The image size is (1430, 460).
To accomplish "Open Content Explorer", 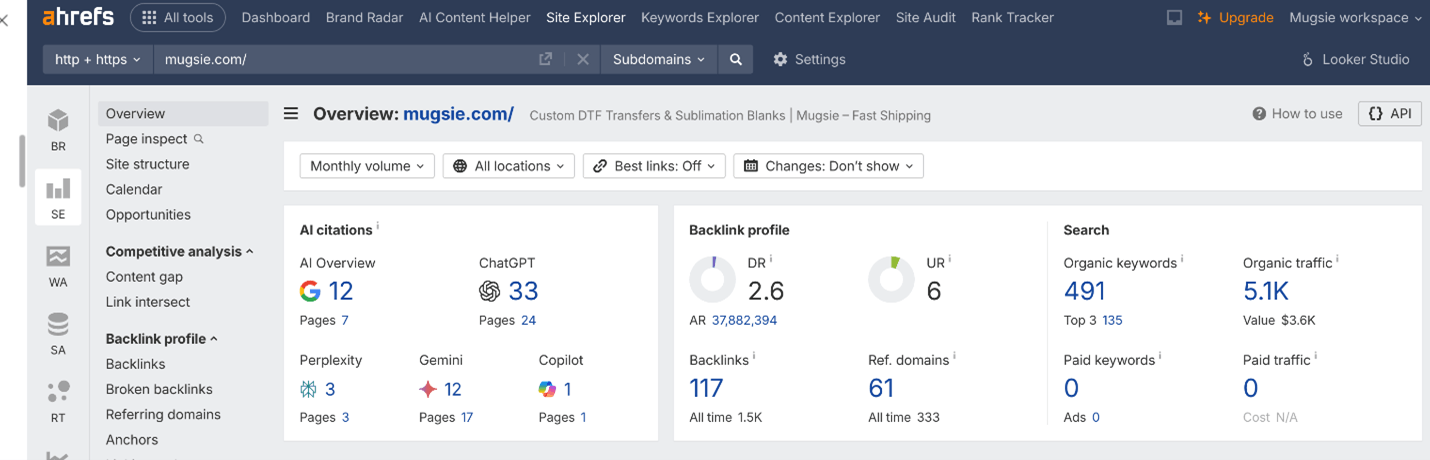I will tap(827, 17).
